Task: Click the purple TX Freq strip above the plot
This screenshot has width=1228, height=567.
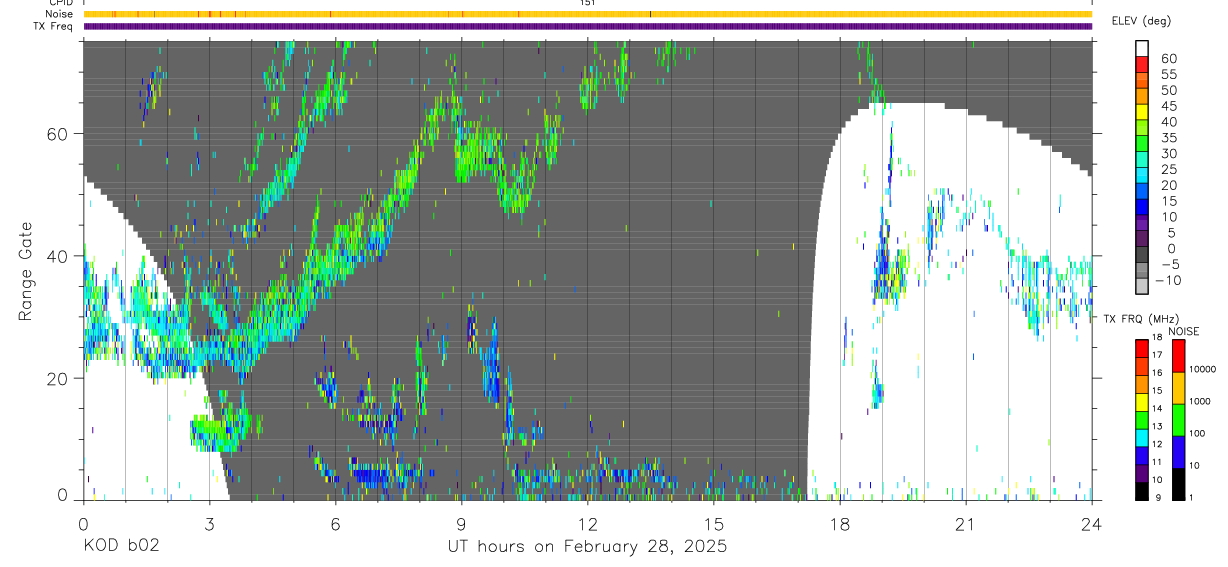Action: click(x=587, y=26)
